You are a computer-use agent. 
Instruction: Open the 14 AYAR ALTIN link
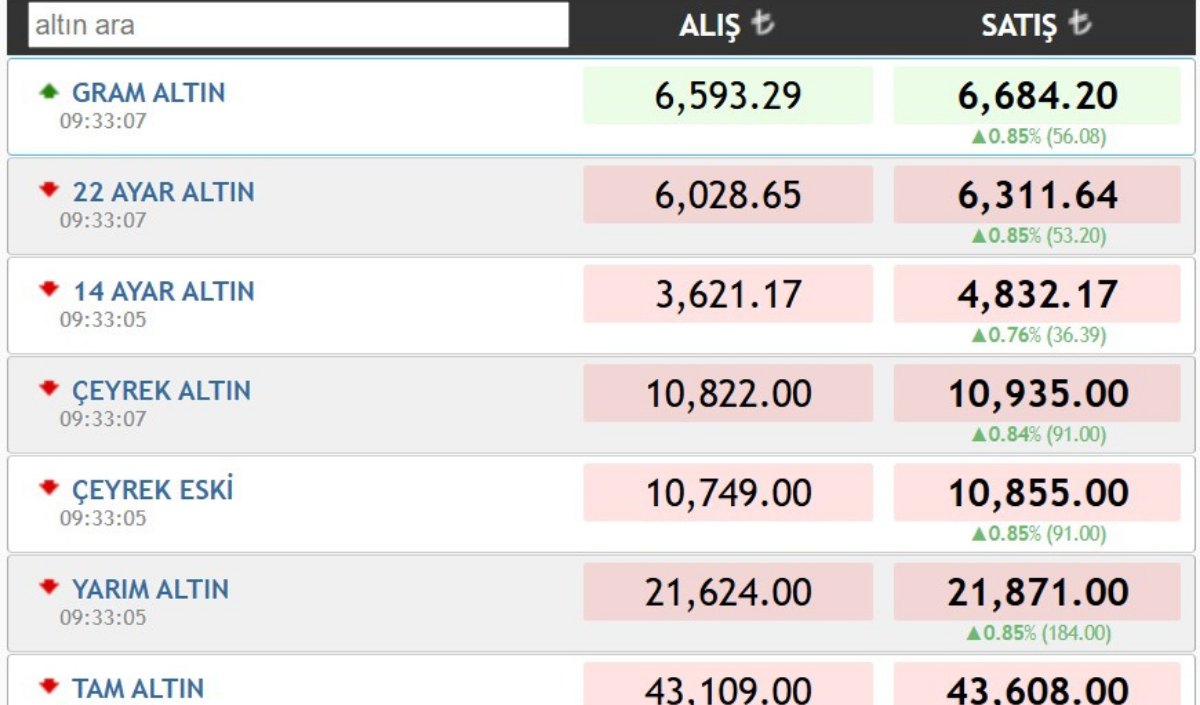coord(163,291)
